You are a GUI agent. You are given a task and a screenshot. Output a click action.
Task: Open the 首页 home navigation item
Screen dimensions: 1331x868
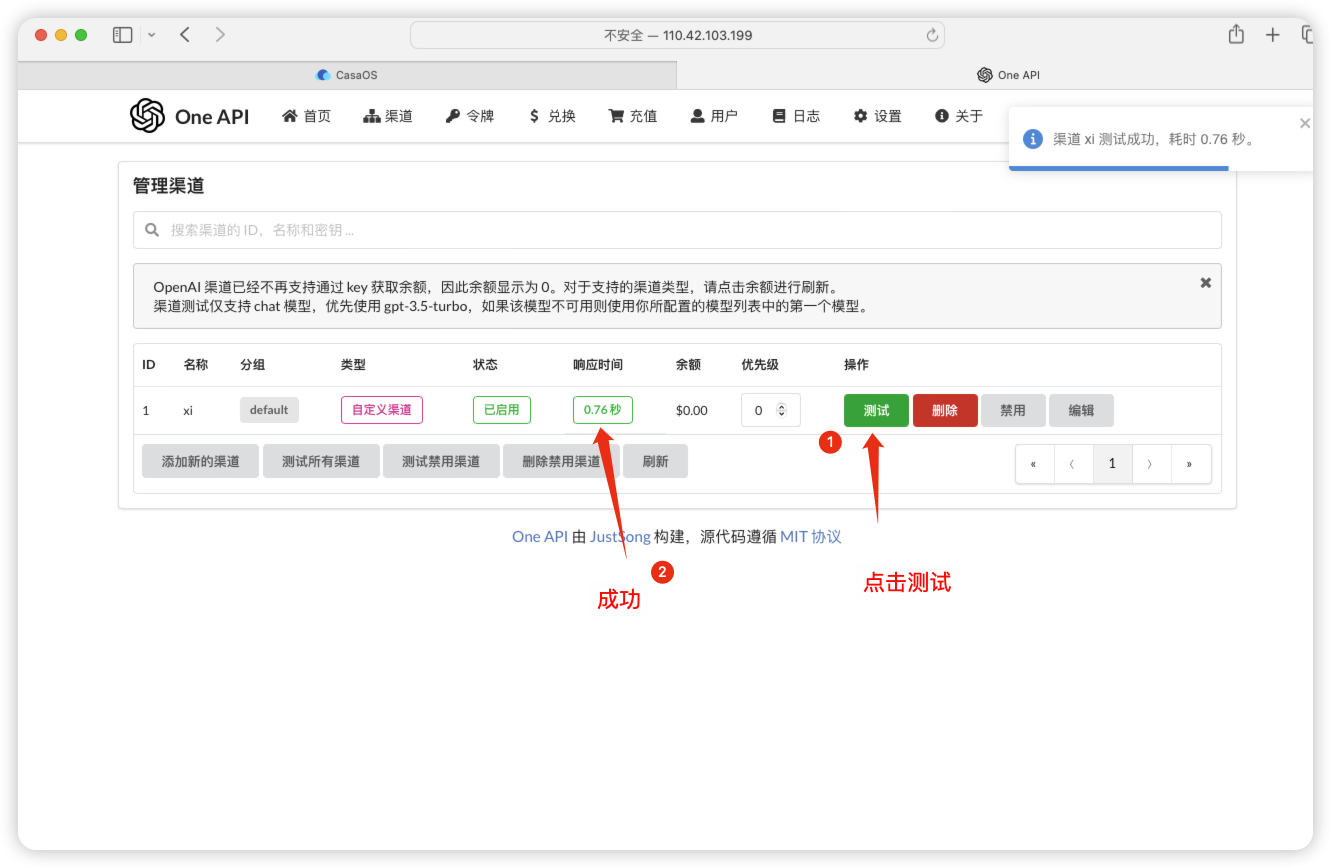[306, 116]
